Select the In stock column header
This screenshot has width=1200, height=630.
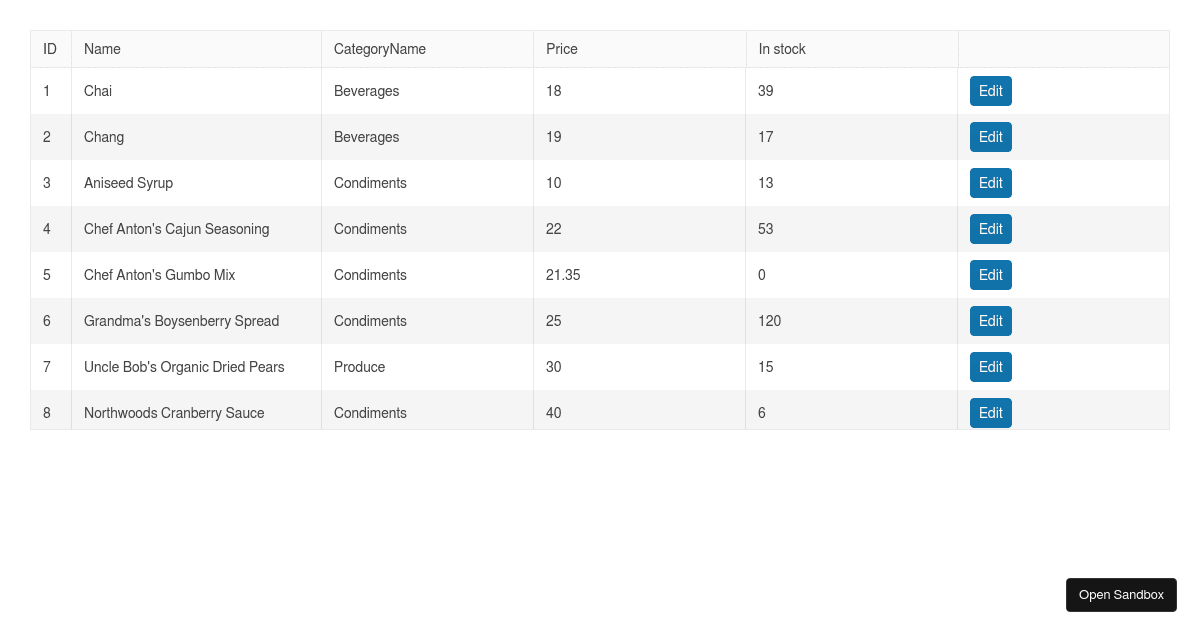coord(782,49)
